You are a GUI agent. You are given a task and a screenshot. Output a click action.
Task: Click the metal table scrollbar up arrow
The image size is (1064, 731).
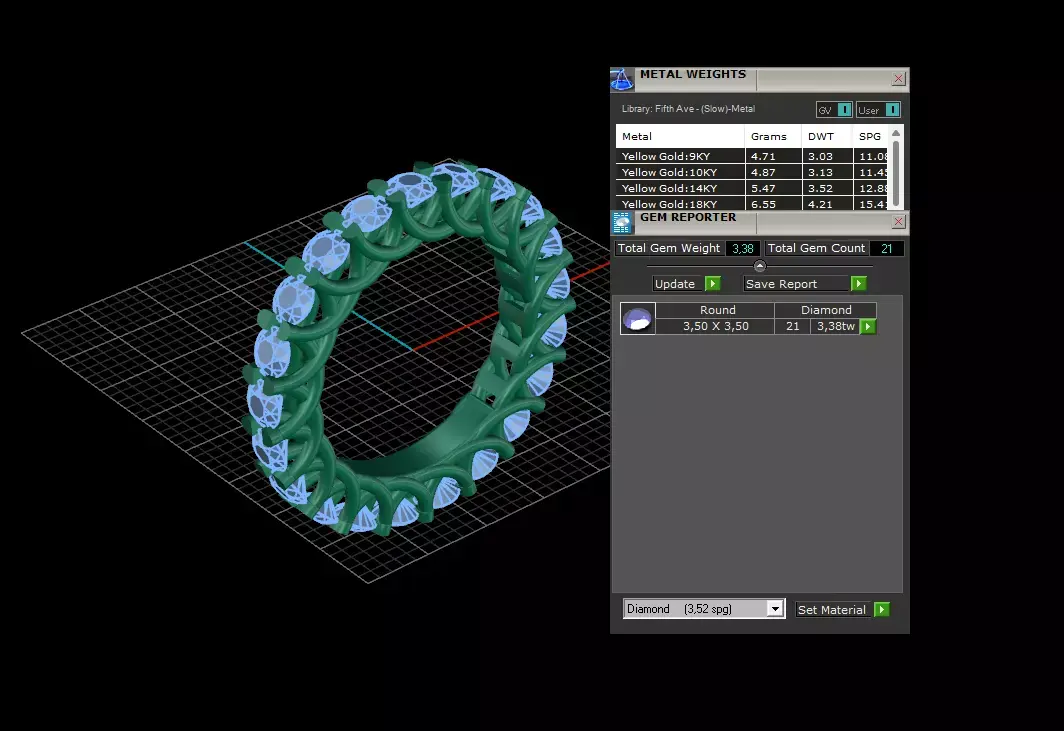coord(896,132)
